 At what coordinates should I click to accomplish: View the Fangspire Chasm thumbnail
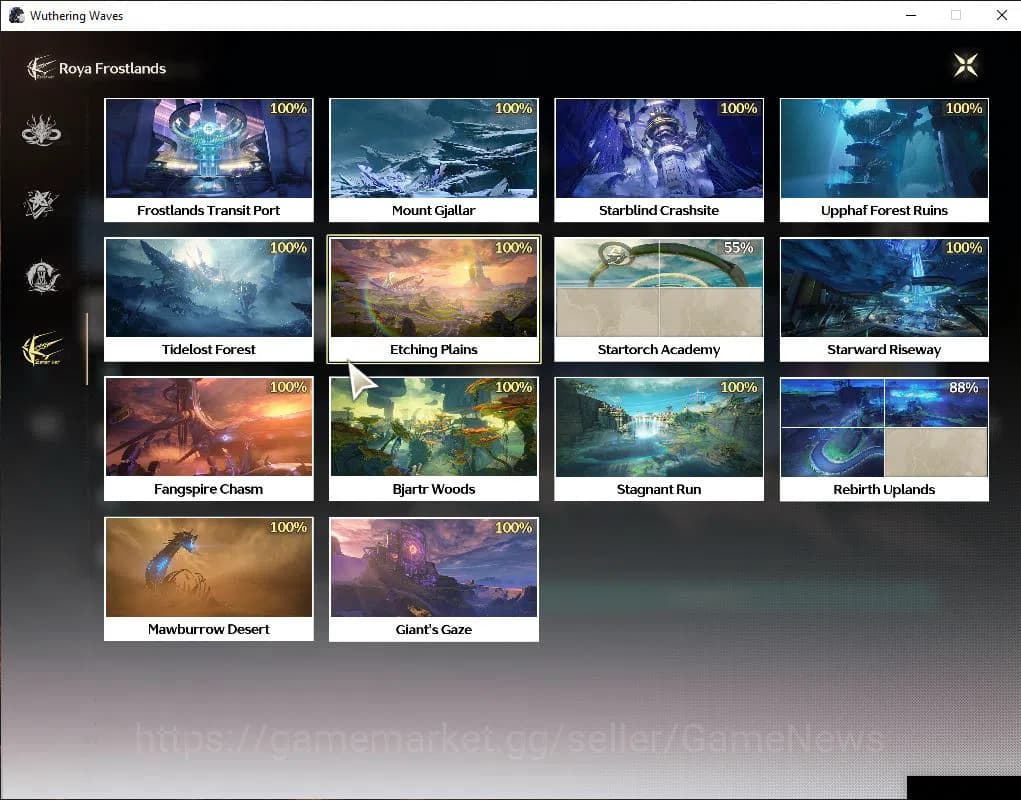(208, 429)
